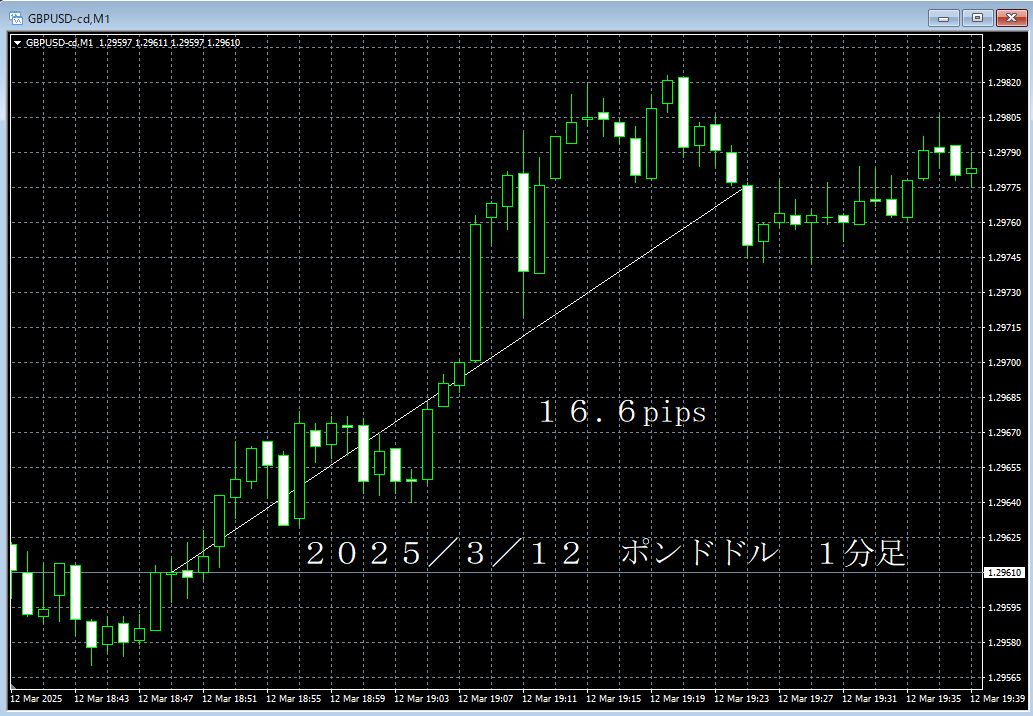Click the 12 Mar 19:23 time label
The height and width of the screenshot is (716, 1033).
tap(744, 699)
